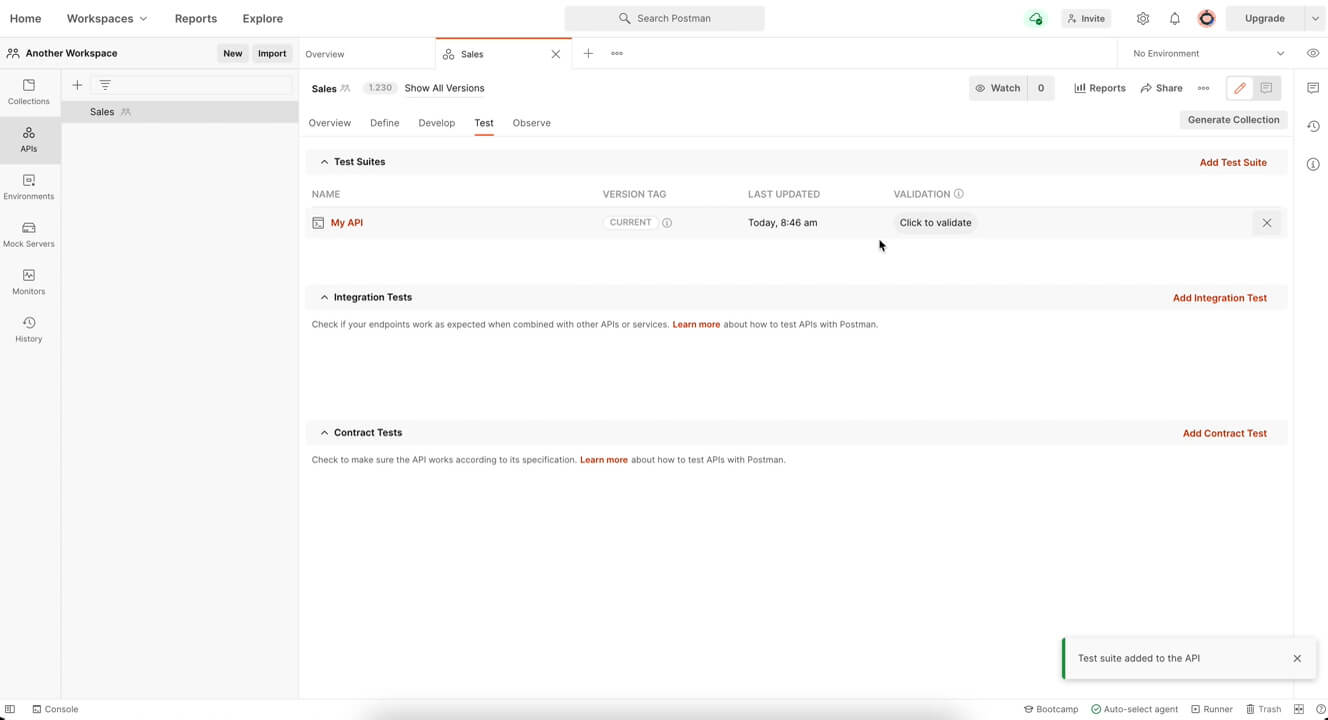Watch the Sales API

(997, 88)
